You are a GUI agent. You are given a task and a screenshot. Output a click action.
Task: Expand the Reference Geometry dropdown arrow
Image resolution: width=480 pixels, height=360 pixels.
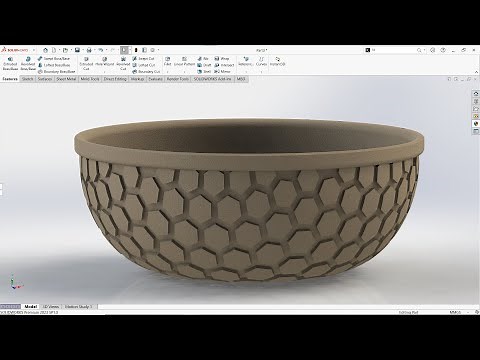point(246,71)
